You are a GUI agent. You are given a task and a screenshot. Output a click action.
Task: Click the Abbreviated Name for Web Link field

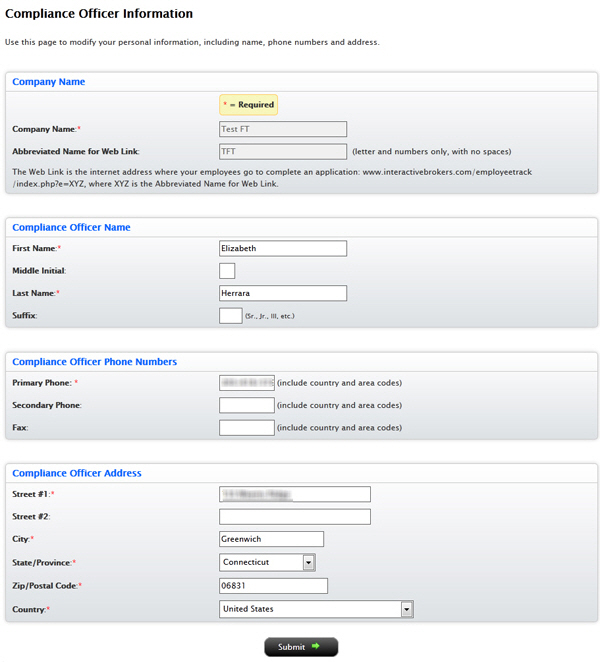pos(283,152)
